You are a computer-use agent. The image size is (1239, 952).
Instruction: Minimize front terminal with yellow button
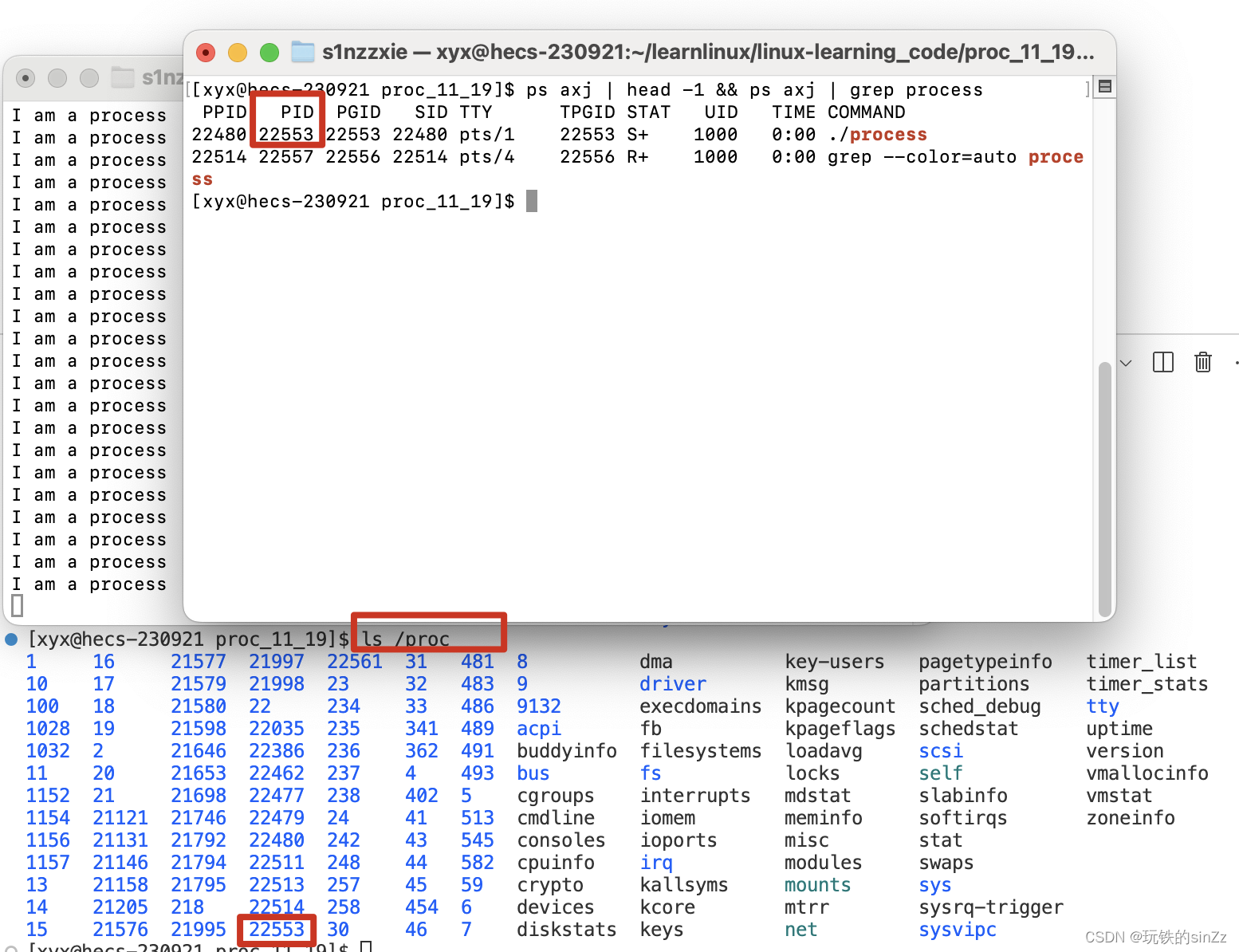[238, 53]
